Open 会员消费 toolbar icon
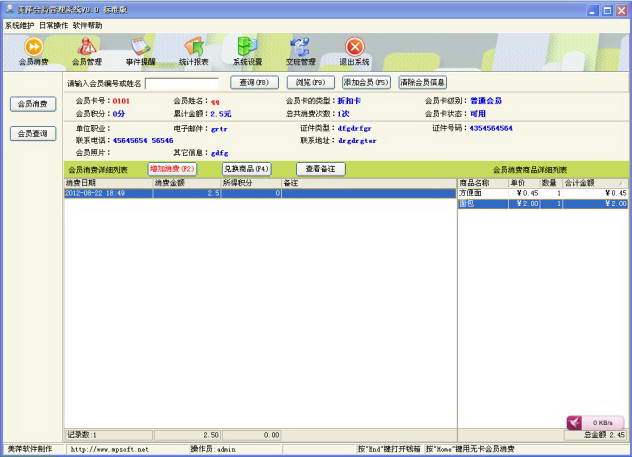Viewport: 632px width, 457px height. click(34, 52)
